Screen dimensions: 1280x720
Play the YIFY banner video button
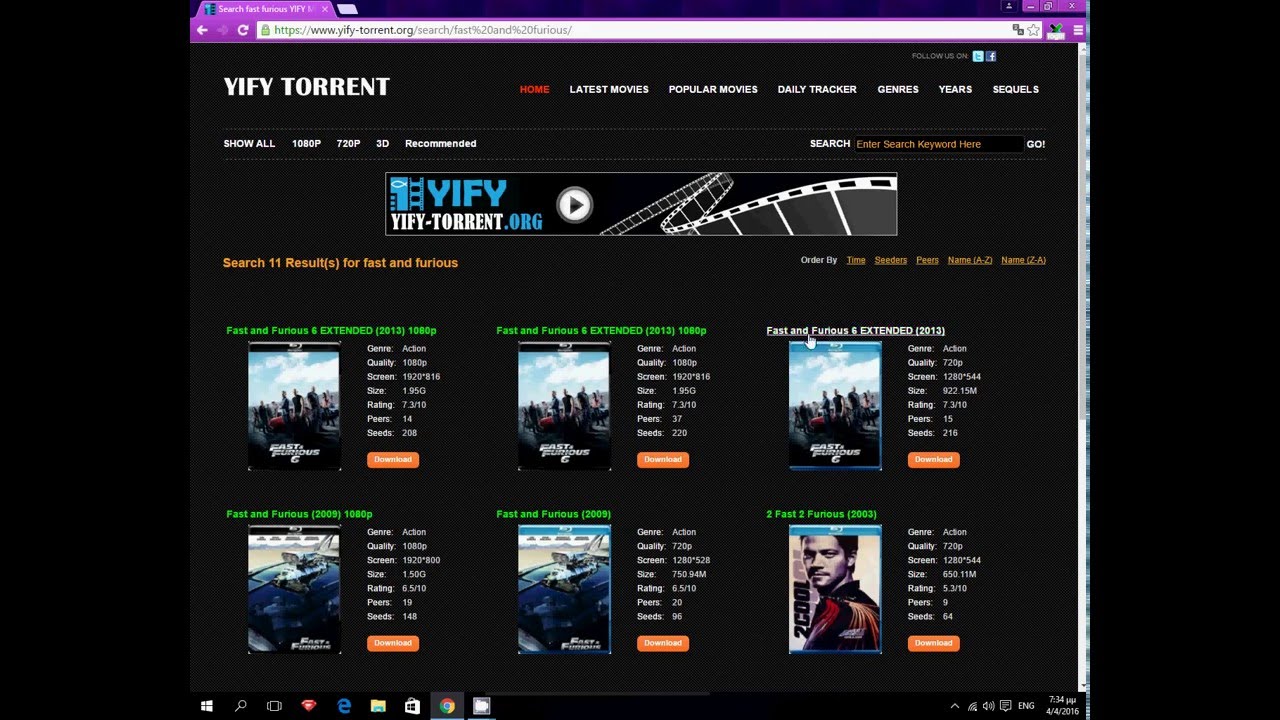click(x=574, y=204)
